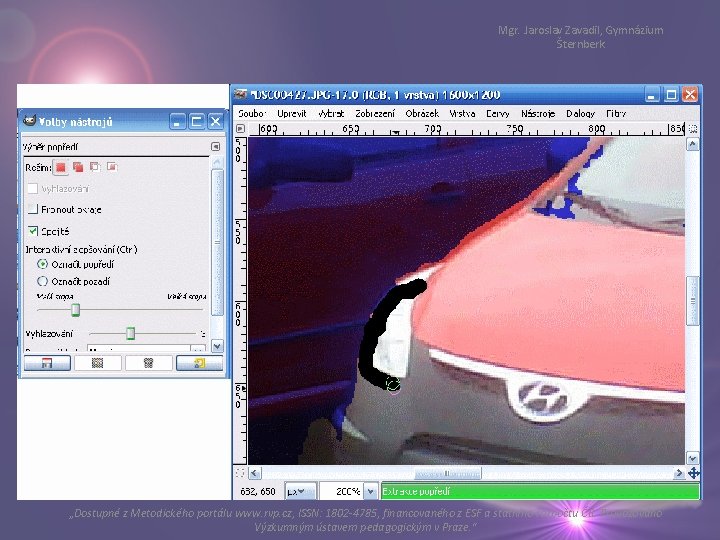Select the replace selection mode icon
720x540 pixels.
pos(60,167)
